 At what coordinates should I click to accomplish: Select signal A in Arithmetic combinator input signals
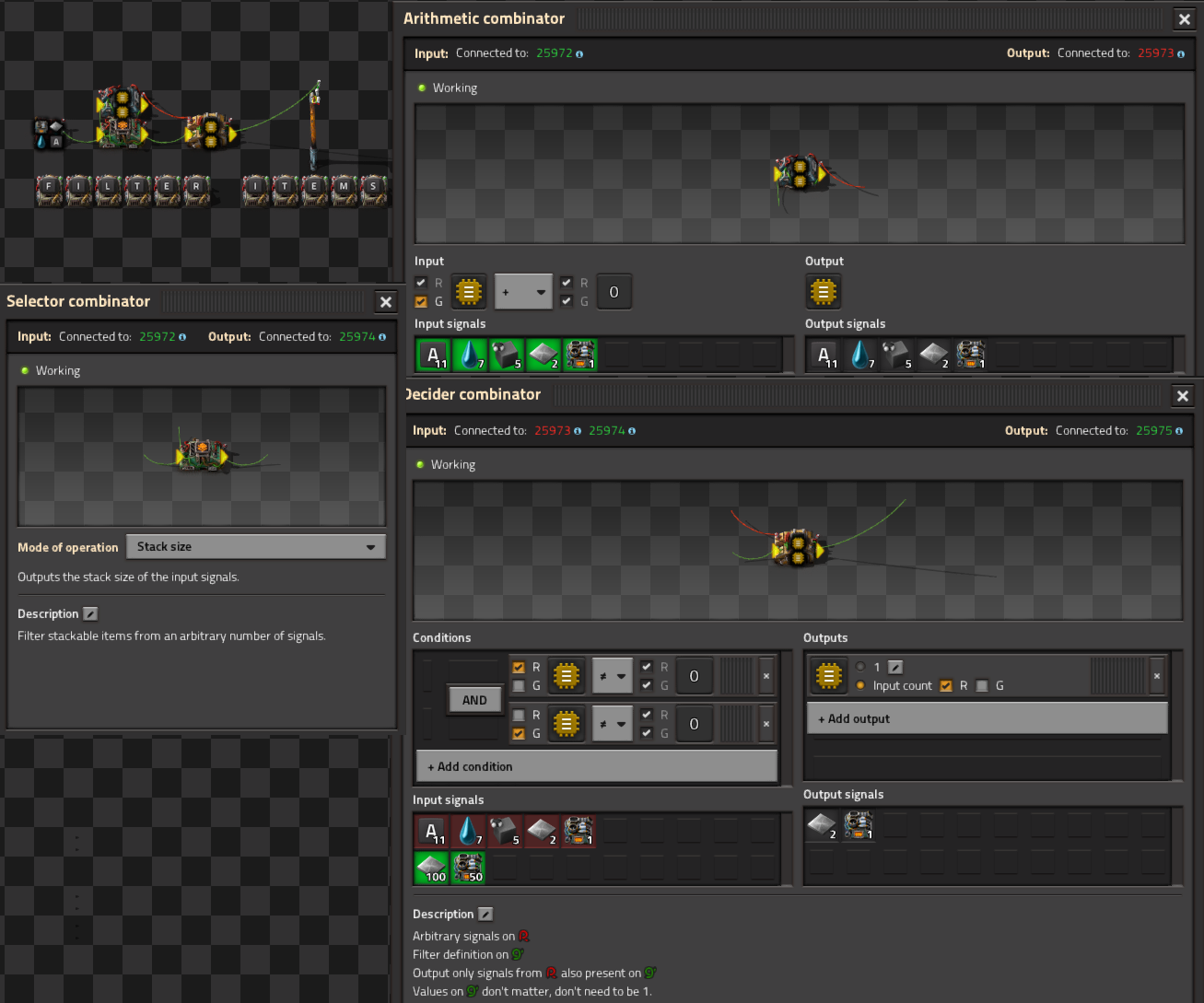coord(433,355)
